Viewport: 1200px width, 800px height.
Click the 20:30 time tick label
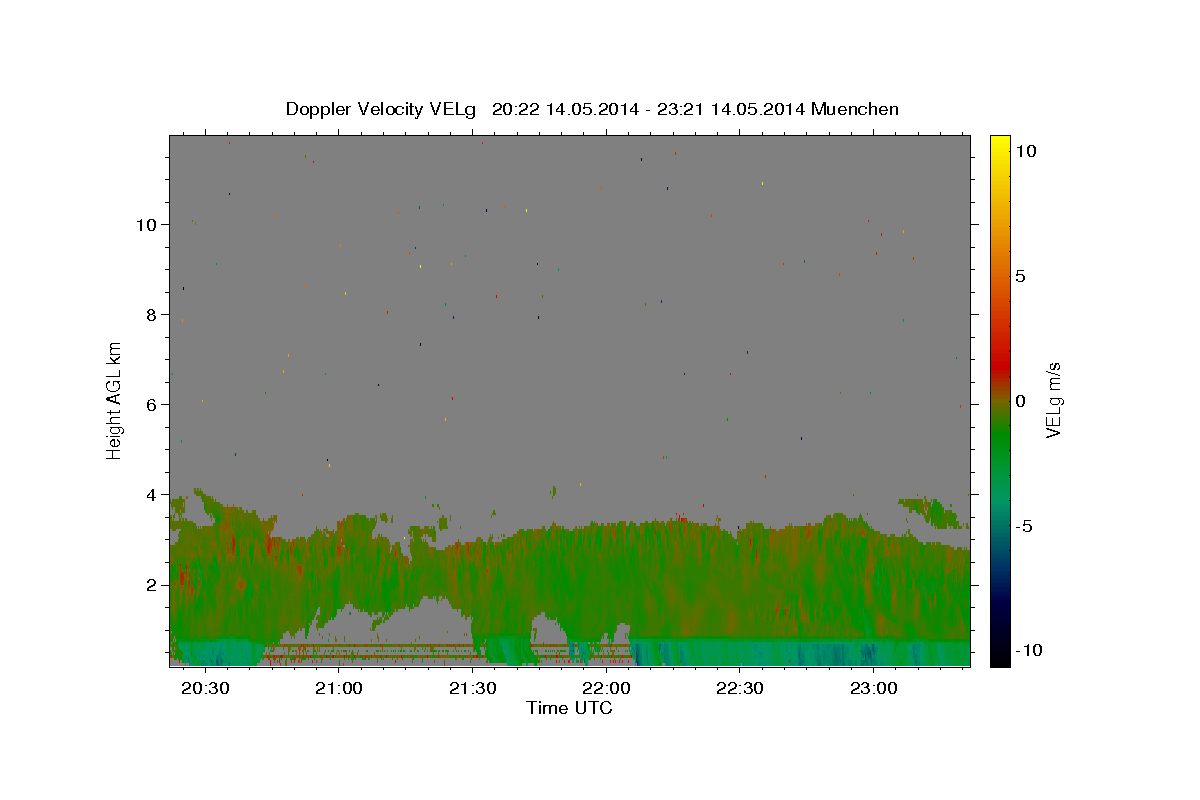pos(205,689)
